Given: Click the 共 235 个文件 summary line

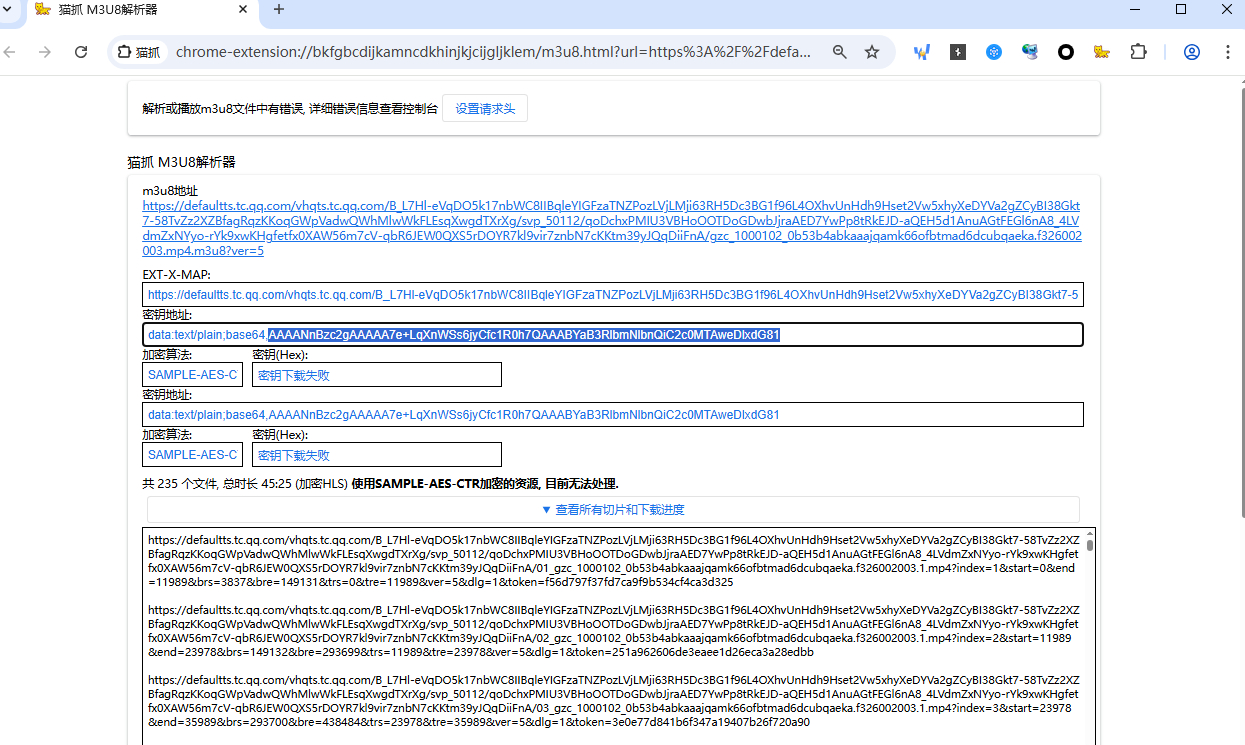Looking at the screenshot, I should [380, 483].
